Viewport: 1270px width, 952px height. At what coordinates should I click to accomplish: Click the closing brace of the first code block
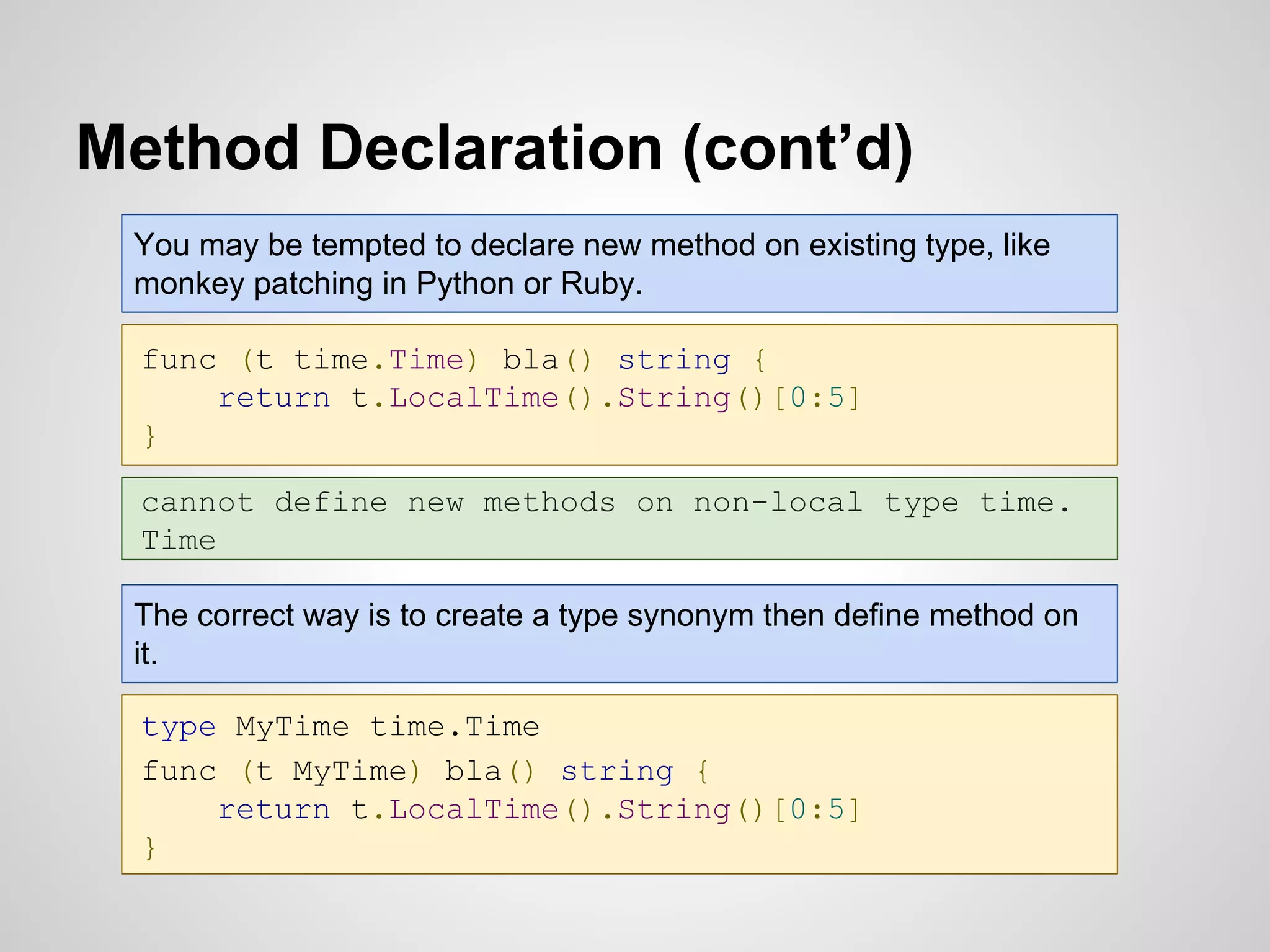coord(149,436)
